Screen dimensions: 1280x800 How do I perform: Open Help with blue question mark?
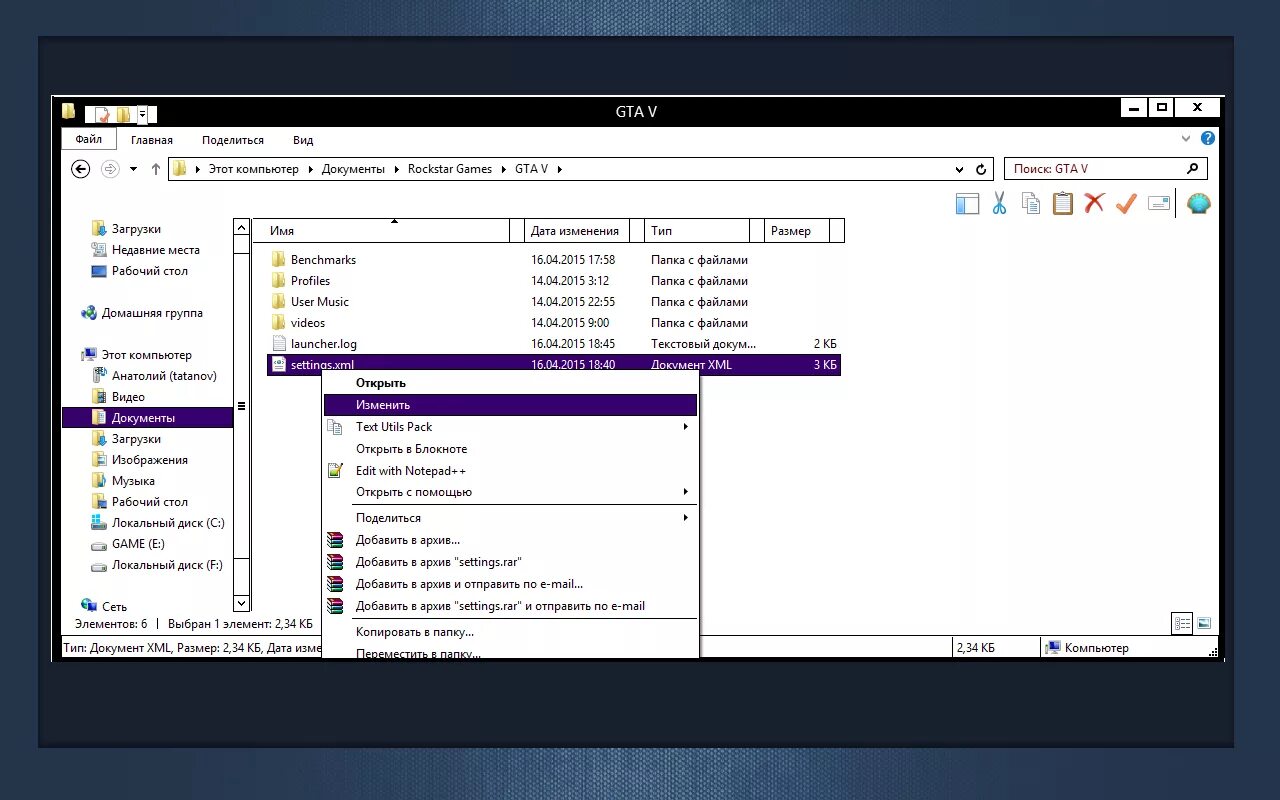click(1208, 139)
